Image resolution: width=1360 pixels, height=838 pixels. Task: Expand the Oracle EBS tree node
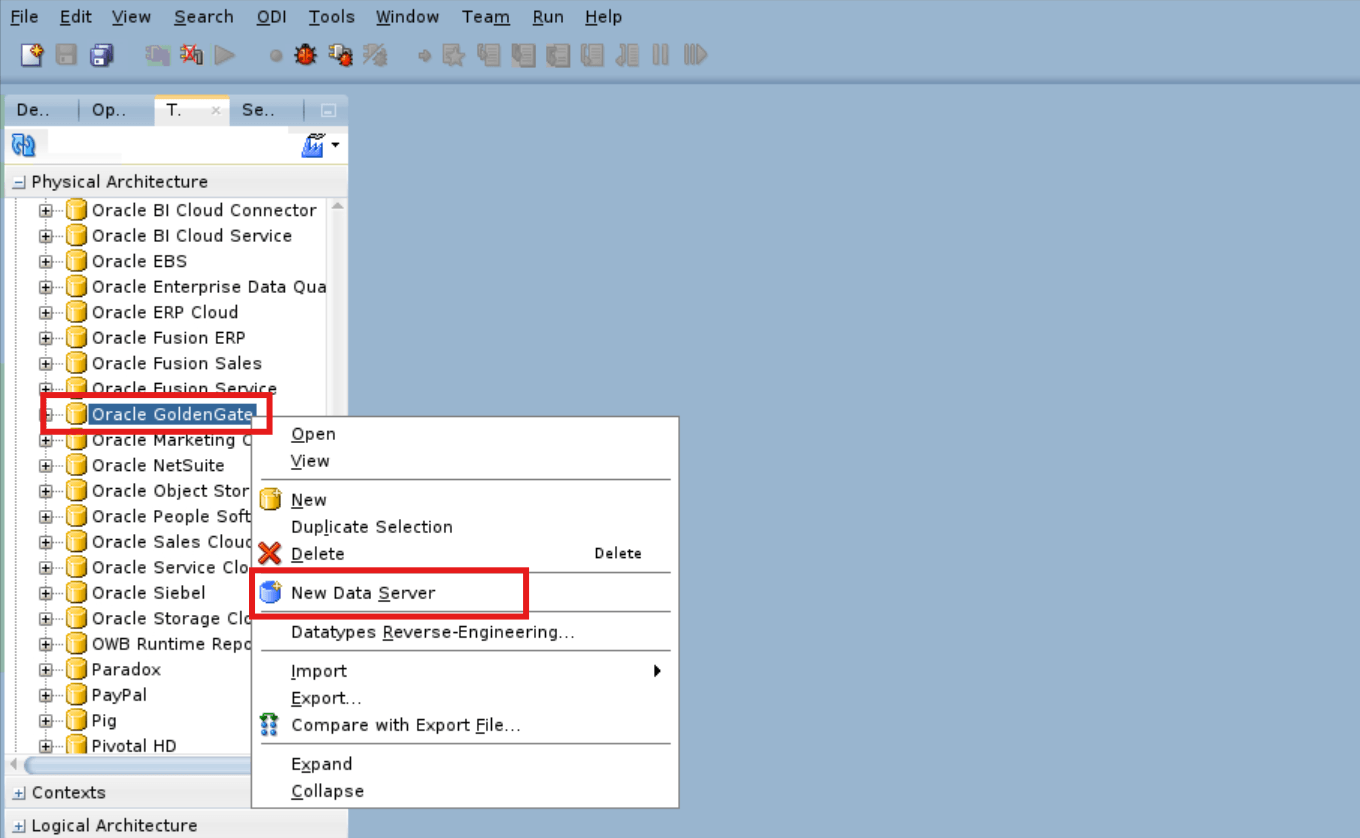[x=45, y=261]
